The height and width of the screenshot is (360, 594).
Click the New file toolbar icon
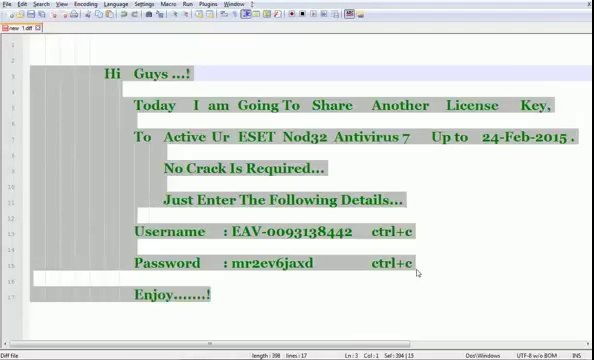(x=11, y=14)
